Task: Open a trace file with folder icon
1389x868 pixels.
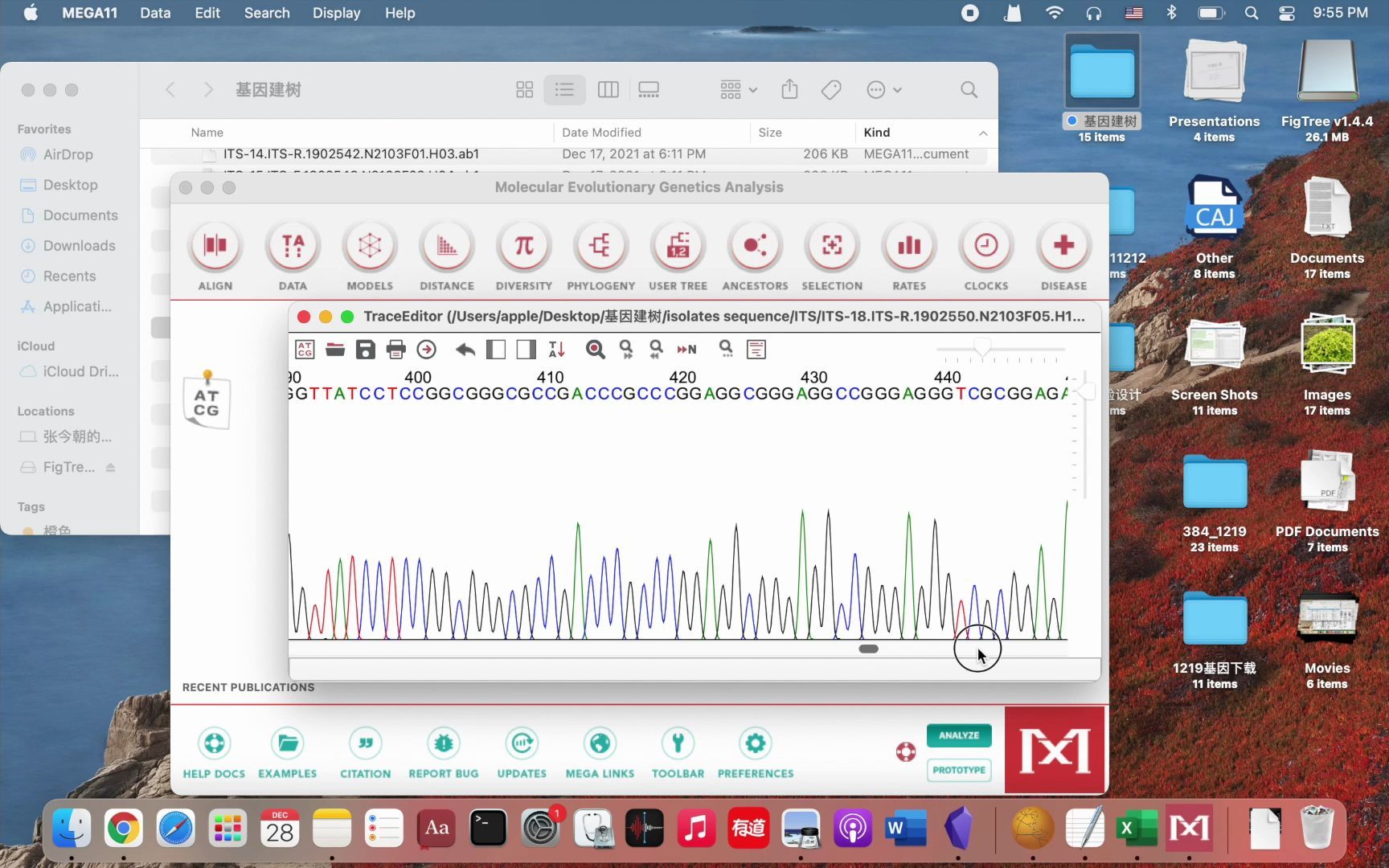Action: (335, 349)
